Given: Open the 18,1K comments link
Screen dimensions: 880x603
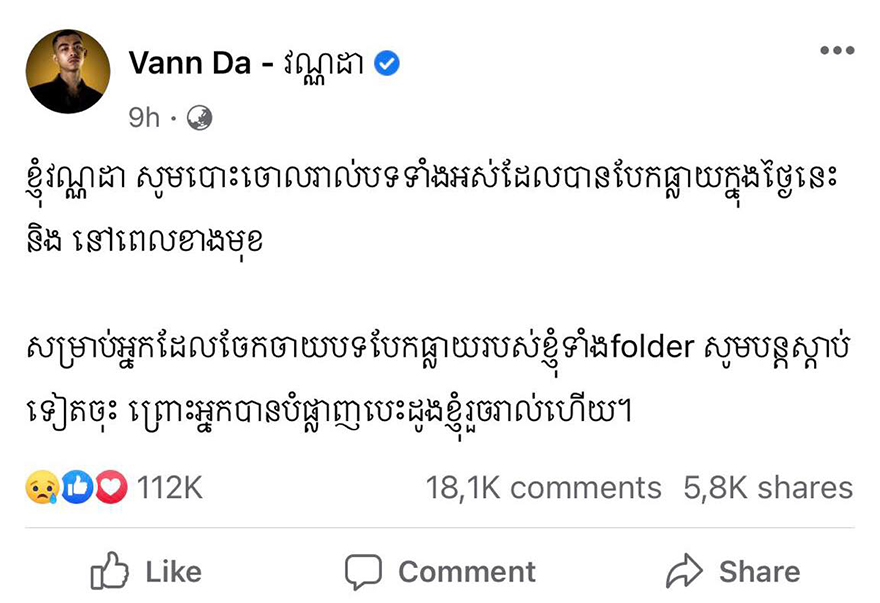Looking at the screenshot, I should pyautogui.click(x=543, y=488).
